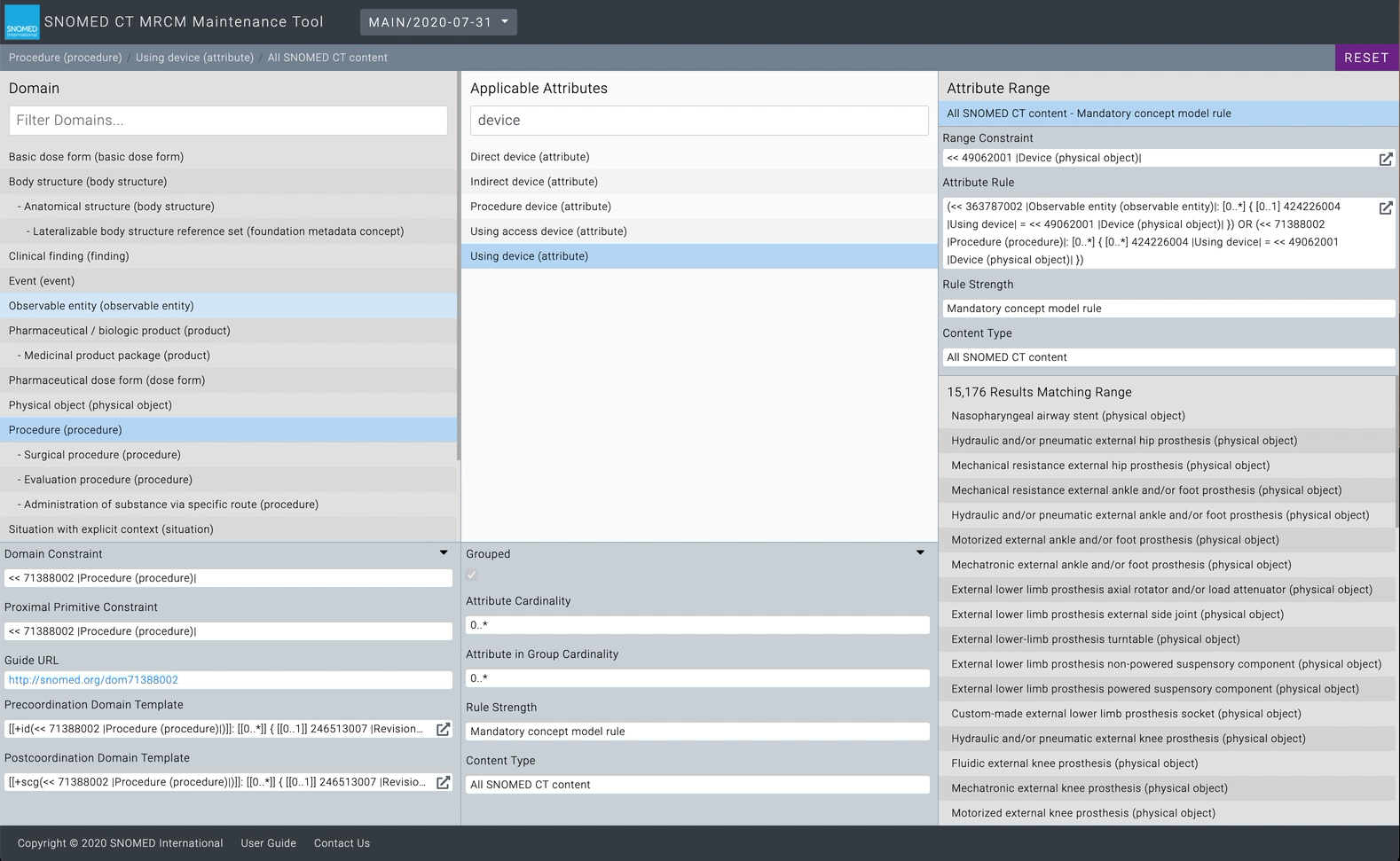Click Procedure (procedure) breadcrumb
This screenshot has height=861, width=1400.
65,58
